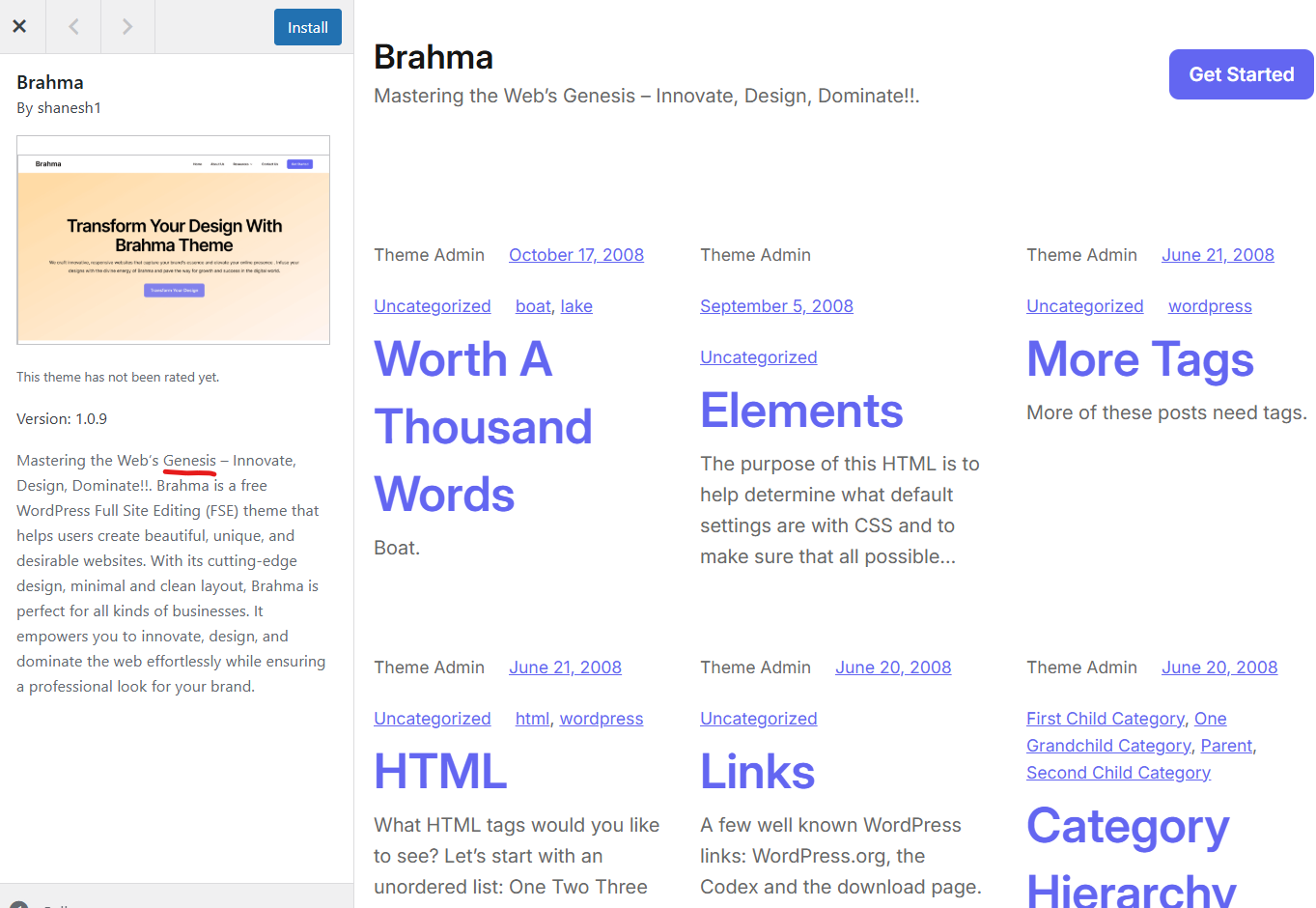Open the Links post title
Image resolution: width=1316 pixels, height=908 pixels.
[758, 772]
